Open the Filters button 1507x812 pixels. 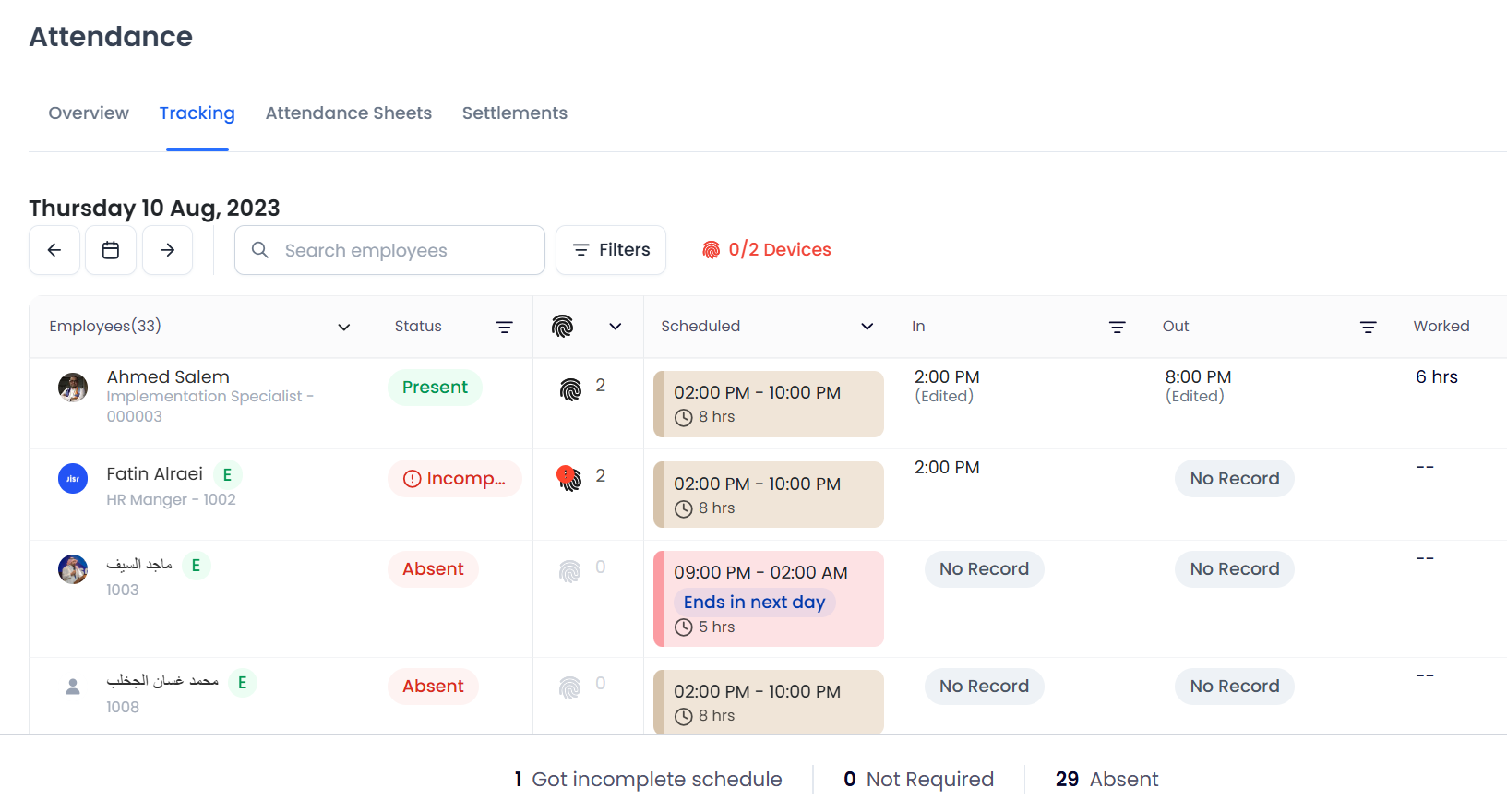[611, 250]
